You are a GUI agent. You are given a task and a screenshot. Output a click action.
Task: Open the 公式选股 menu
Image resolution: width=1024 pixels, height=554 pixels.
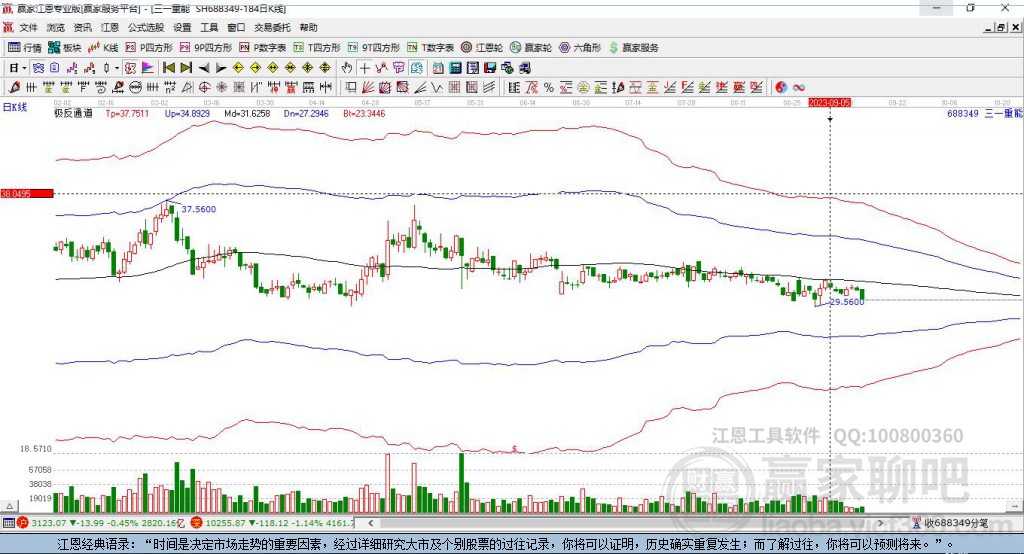[146, 27]
